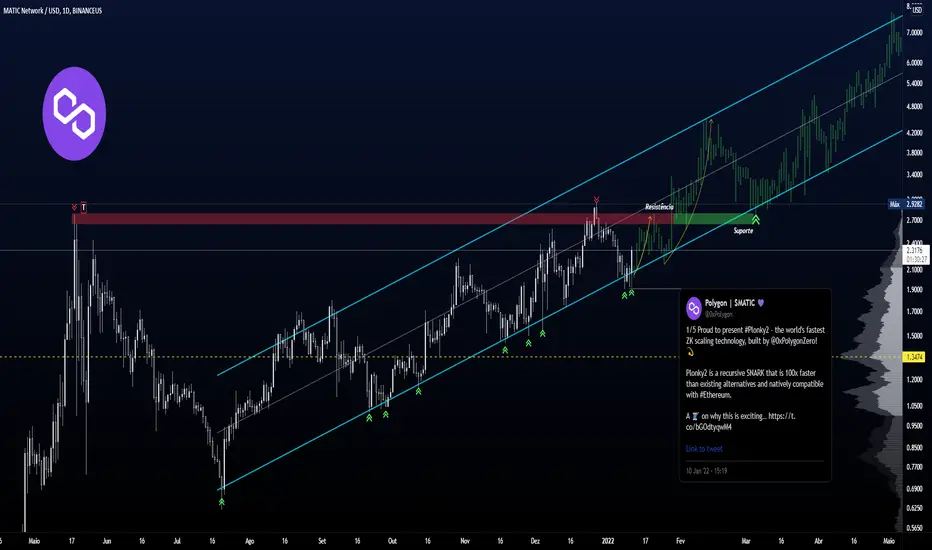The height and width of the screenshot is (550, 932).
Task: Click the 2.7000 price axis label
Action: click(914, 220)
